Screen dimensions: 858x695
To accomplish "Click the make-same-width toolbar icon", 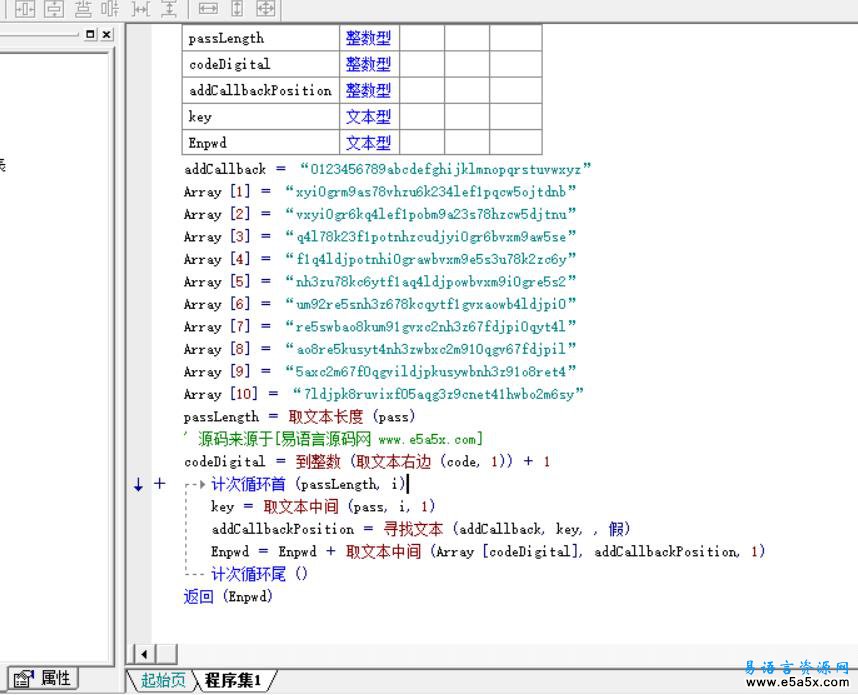I will point(208,9).
